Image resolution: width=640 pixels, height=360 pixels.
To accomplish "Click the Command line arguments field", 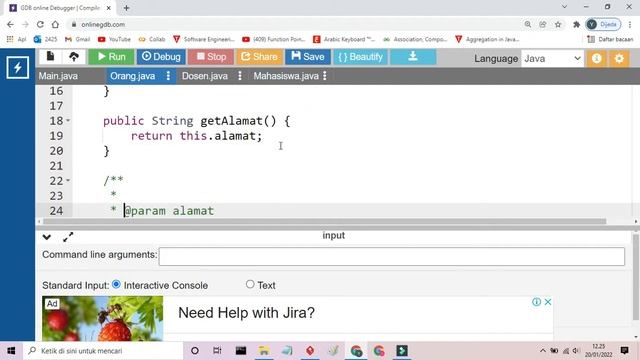I will click(x=391, y=256).
